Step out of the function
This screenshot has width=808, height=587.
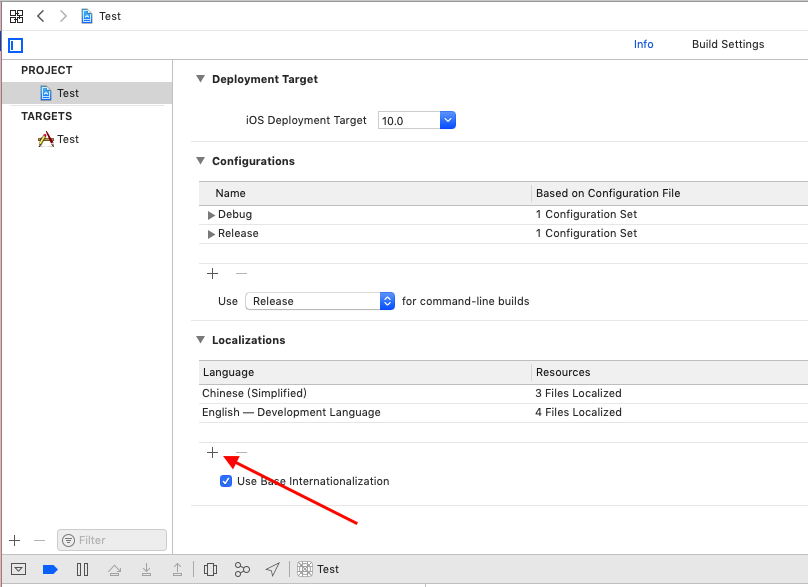[x=177, y=569]
